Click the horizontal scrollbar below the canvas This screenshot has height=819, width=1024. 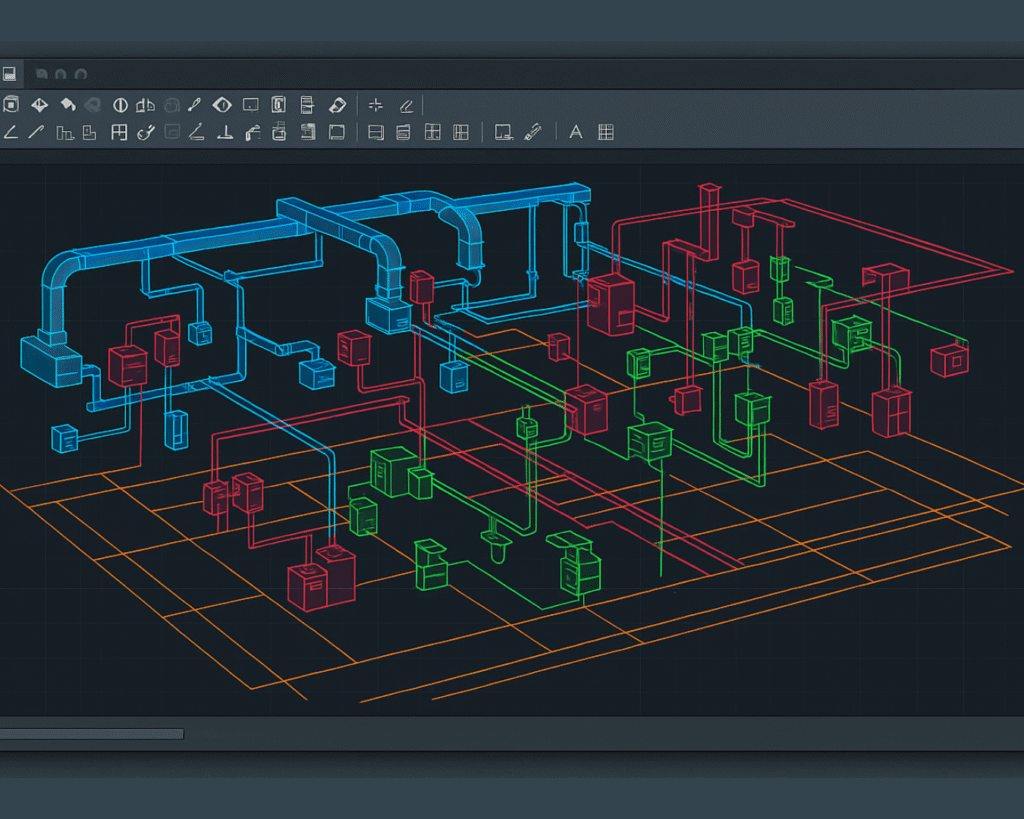click(92, 734)
